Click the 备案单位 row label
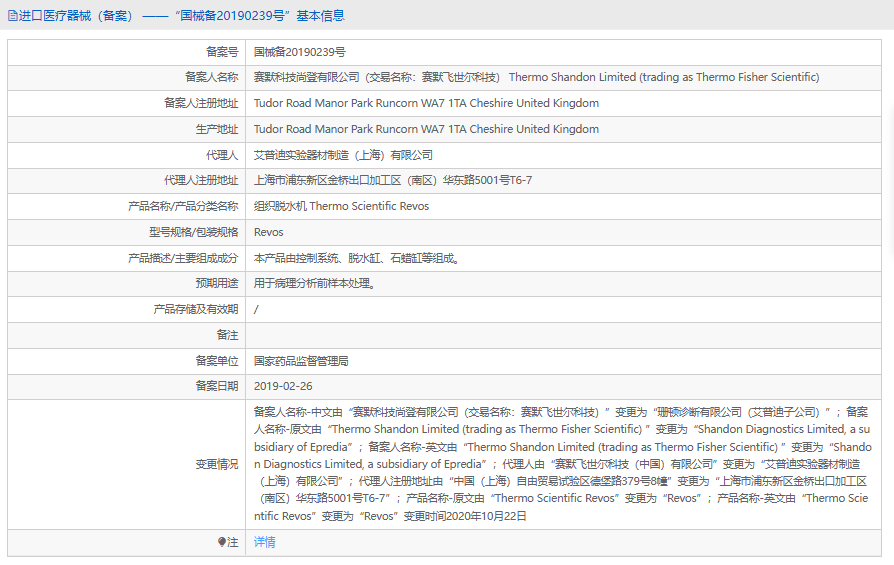Screen dimensions: 894x565 pyautogui.click(x=217, y=361)
